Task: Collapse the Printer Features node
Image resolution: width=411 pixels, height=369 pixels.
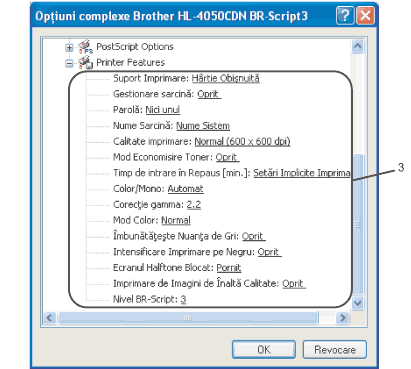Action: (x=69, y=63)
